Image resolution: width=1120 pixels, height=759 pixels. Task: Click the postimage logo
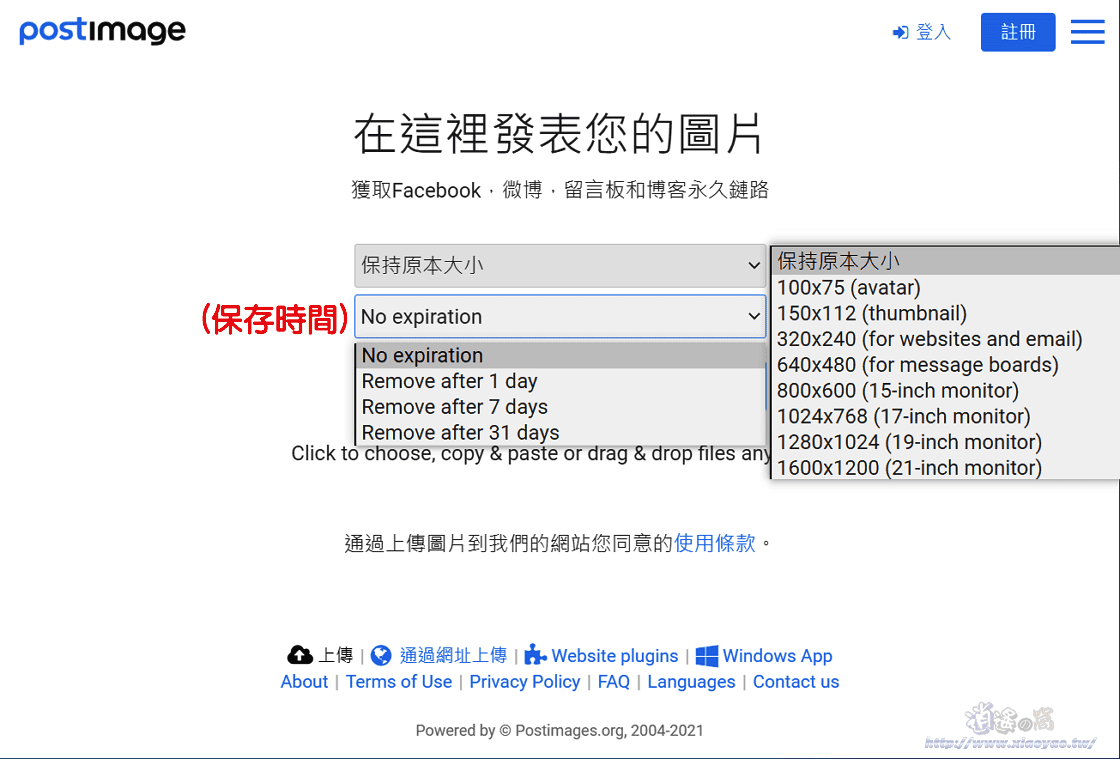point(102,31)
